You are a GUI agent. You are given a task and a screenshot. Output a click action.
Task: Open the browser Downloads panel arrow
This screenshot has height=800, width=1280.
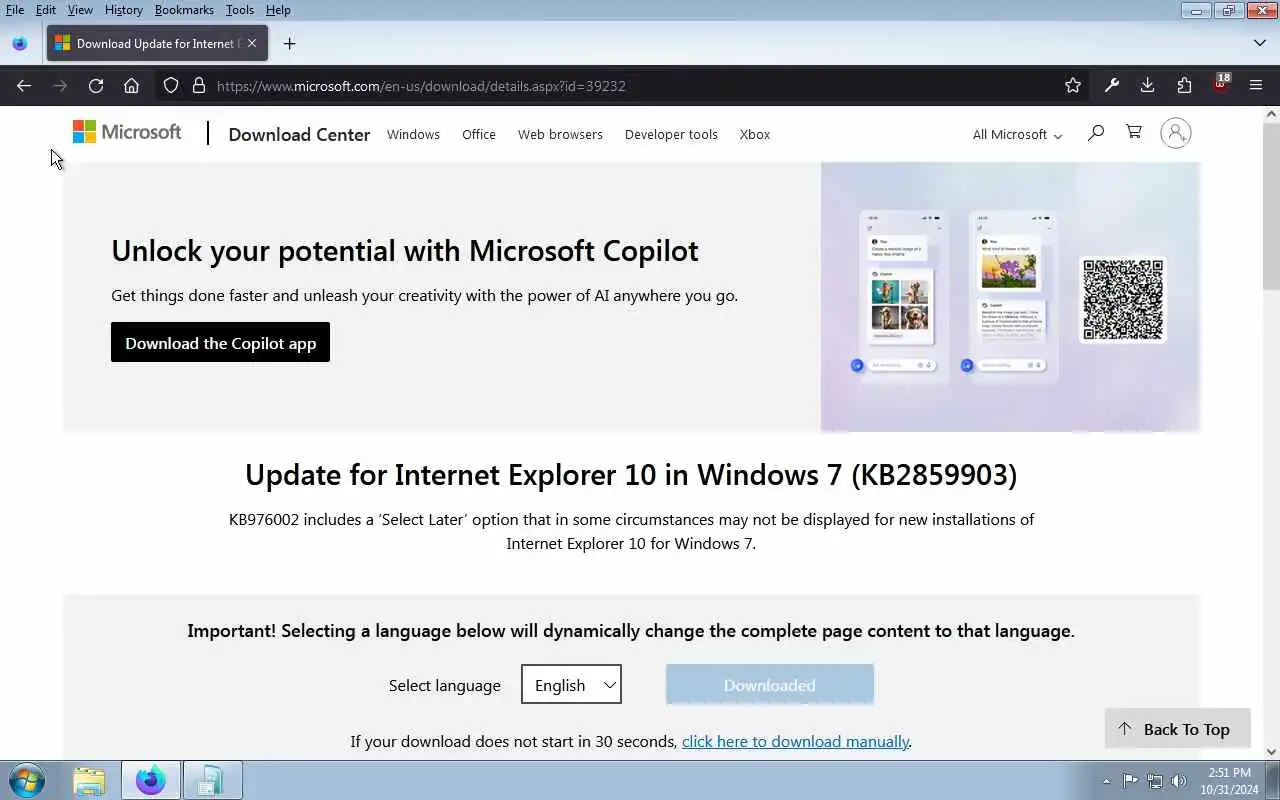[1148, 86]
